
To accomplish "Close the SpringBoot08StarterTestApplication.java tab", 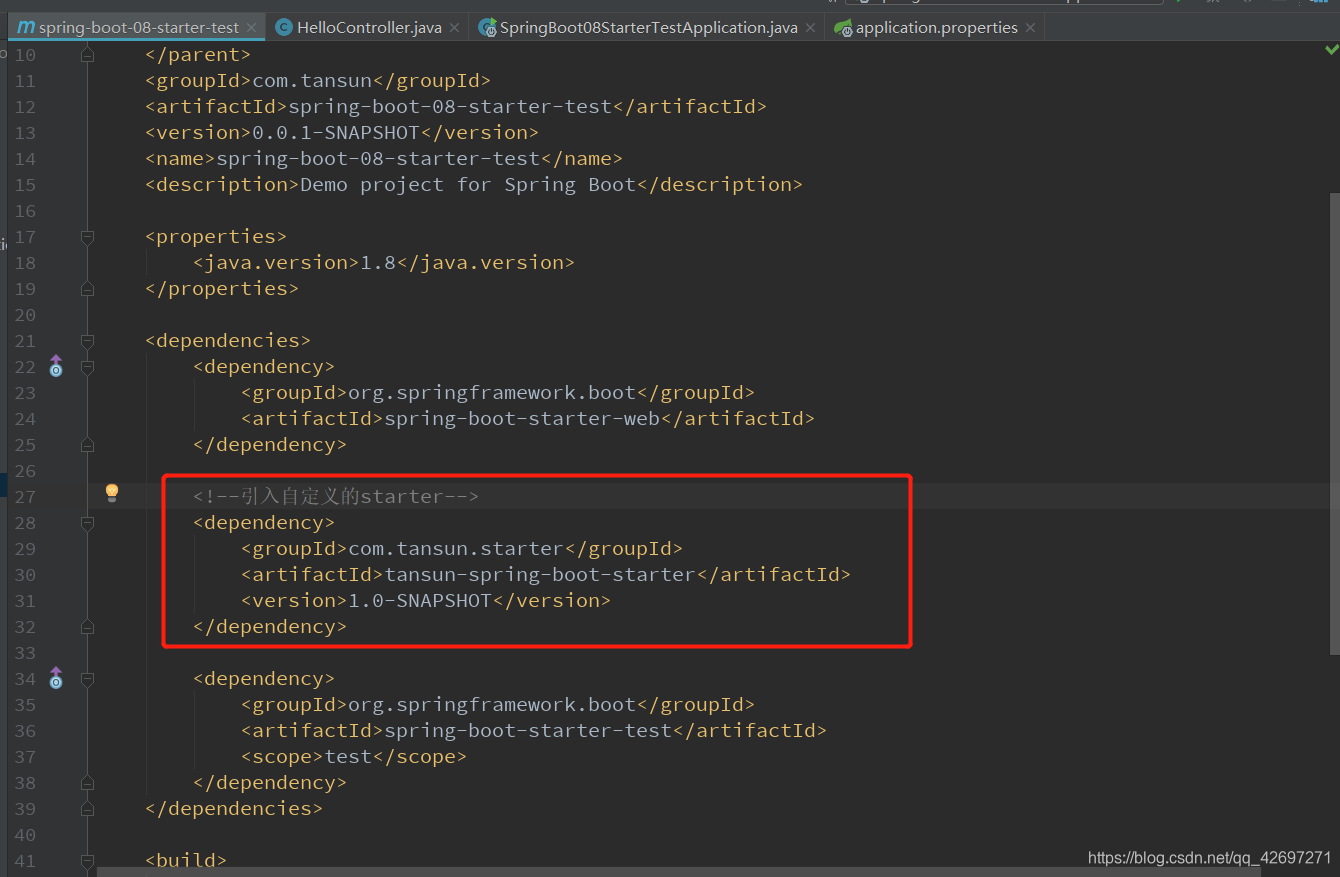I will coord(809,28).
